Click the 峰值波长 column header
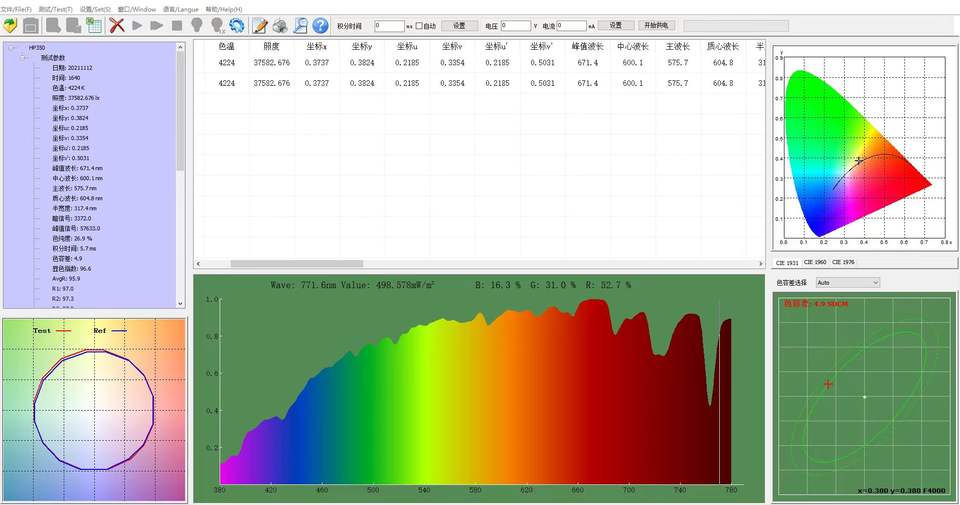The width and height of the screenshot is (960, 505). pyautogui.click(x=588, y=47)
